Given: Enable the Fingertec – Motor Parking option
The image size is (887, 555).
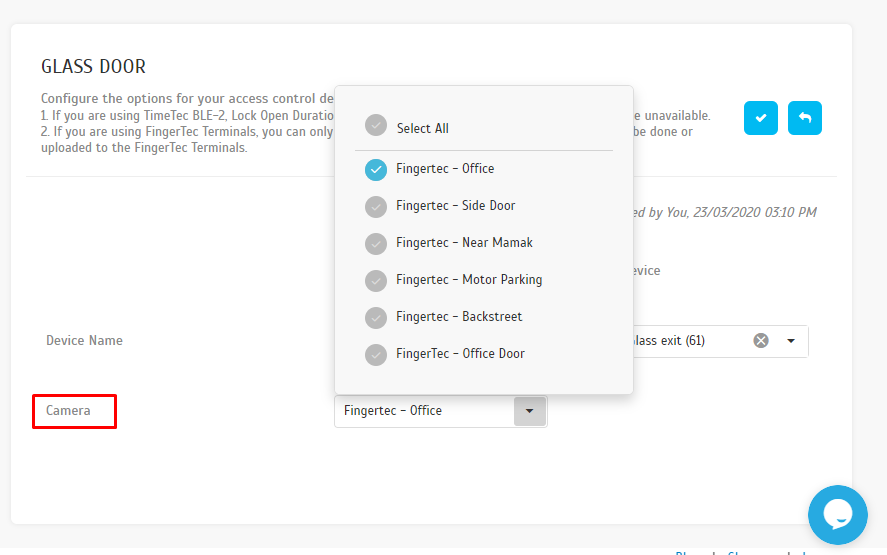Looking at the screenshot, I should coord(376,280).
